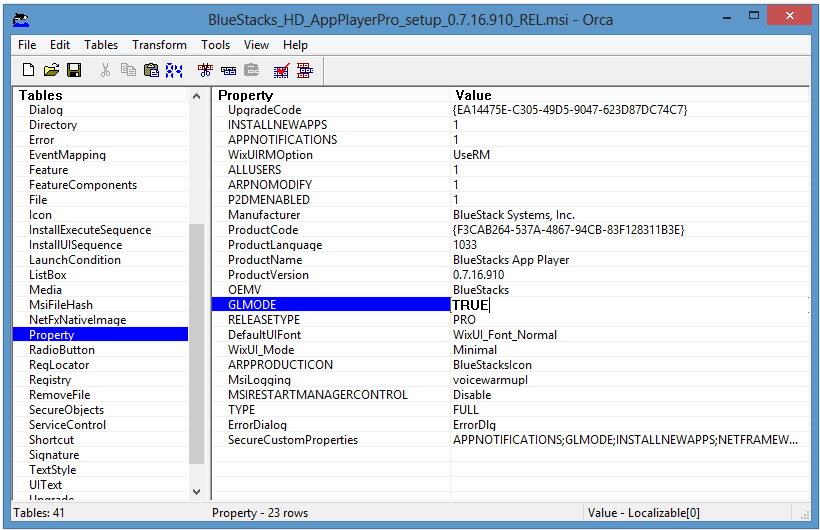Select the ServiceControl table
The image size is (820, 530).
tap(67, 425)
